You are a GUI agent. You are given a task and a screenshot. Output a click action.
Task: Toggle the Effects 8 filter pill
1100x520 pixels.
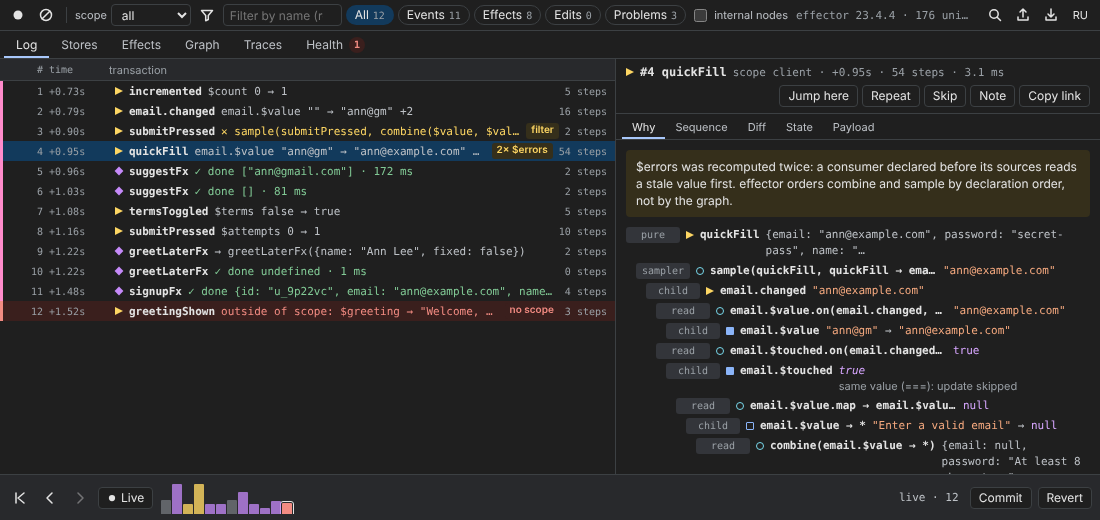click(x=507, y=15)
